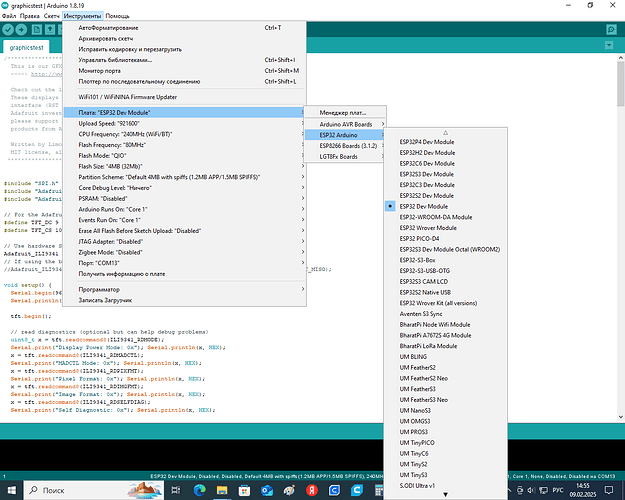The height and width of the screenshot is (500, 625).
Task: Expand the Плата: ESP32 Dev Module submenu
Action: point(185,113)
